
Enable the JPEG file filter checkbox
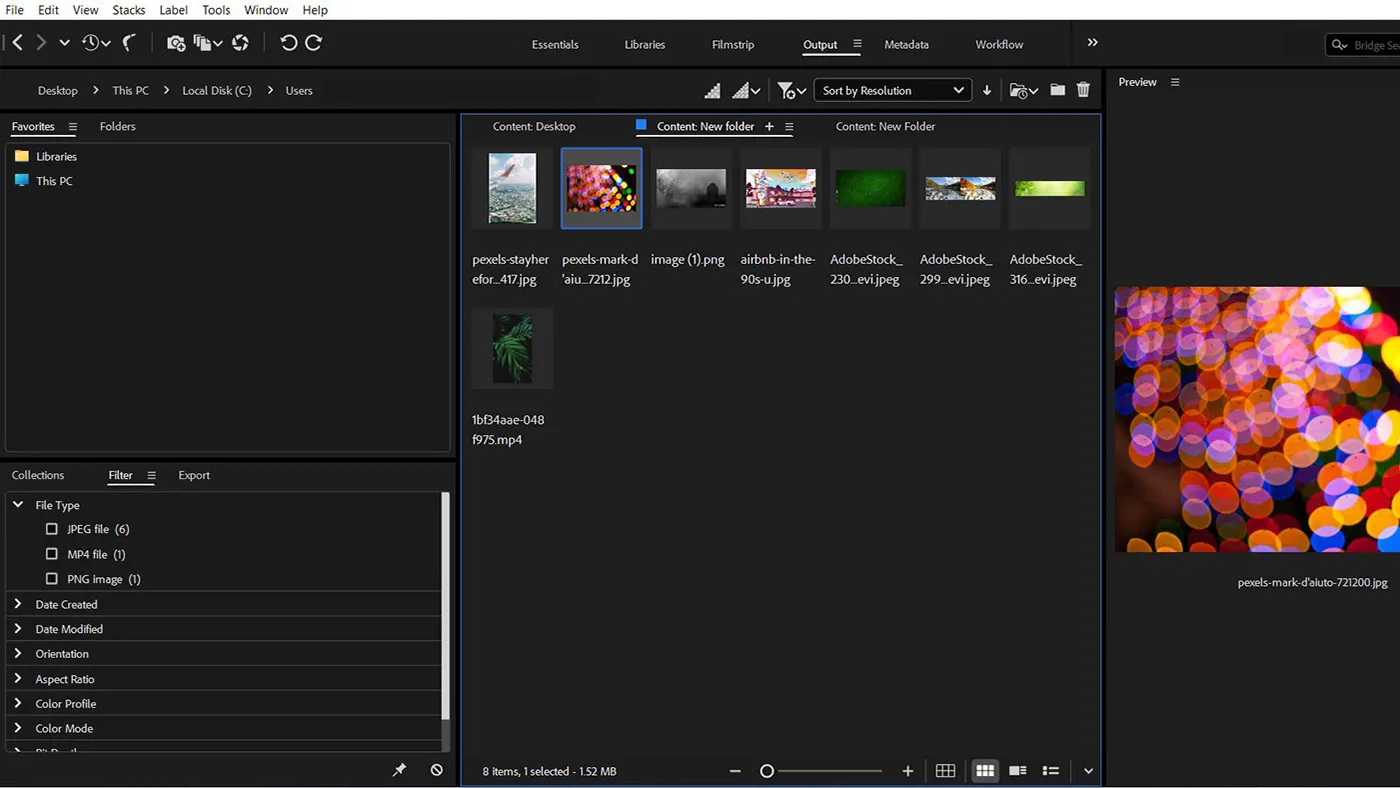(x=51, y=529)
